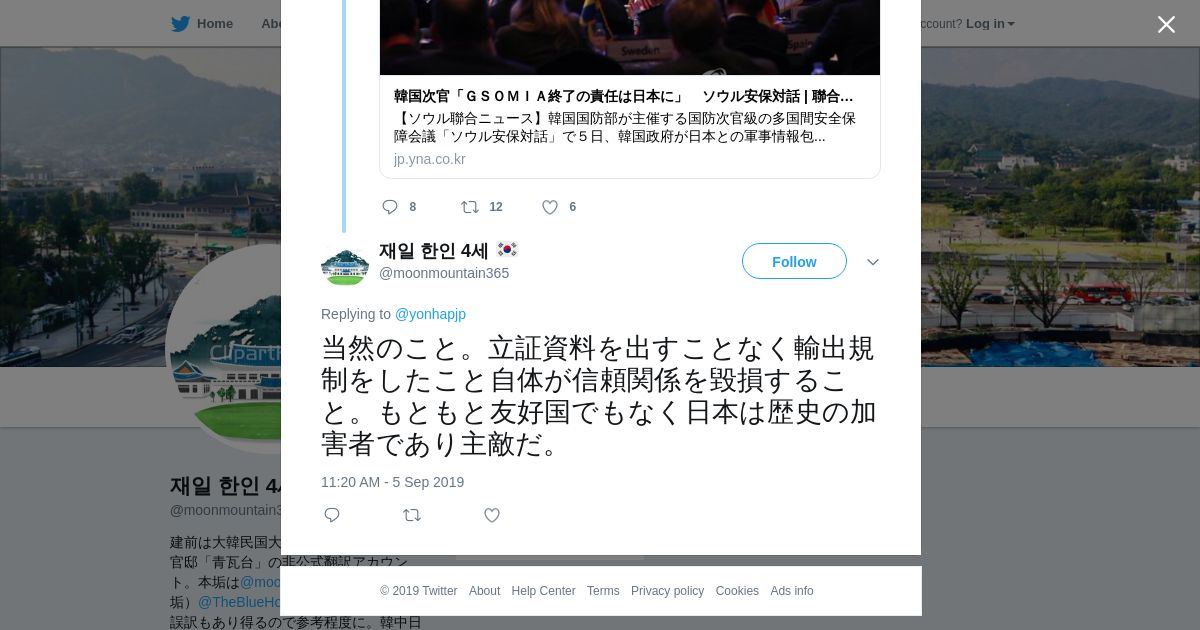Open the Log in dropdown
This screenshot has height=630, width=1200.
[x=990, y=24]
